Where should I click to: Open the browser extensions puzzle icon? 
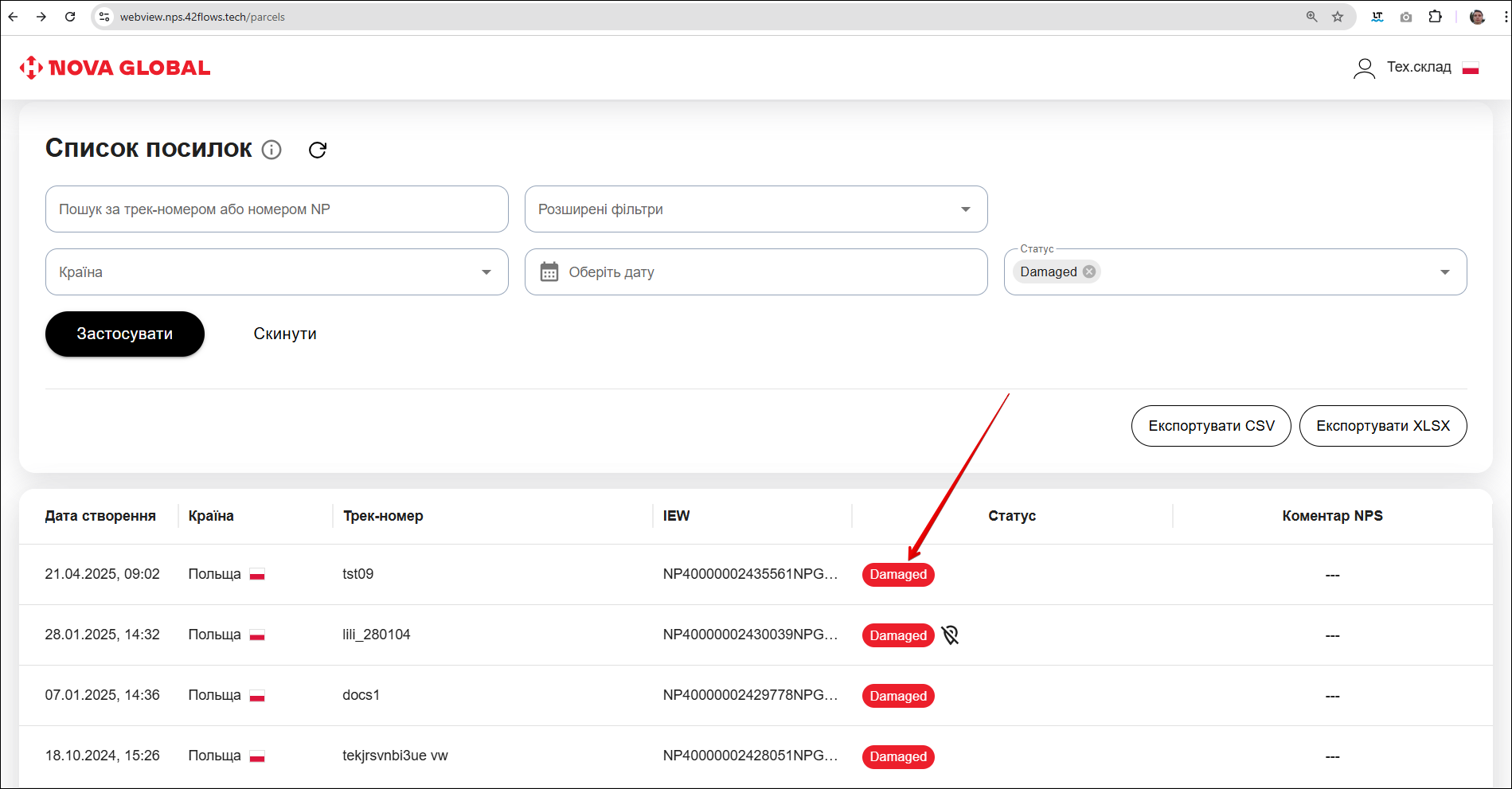[1435, 17]
